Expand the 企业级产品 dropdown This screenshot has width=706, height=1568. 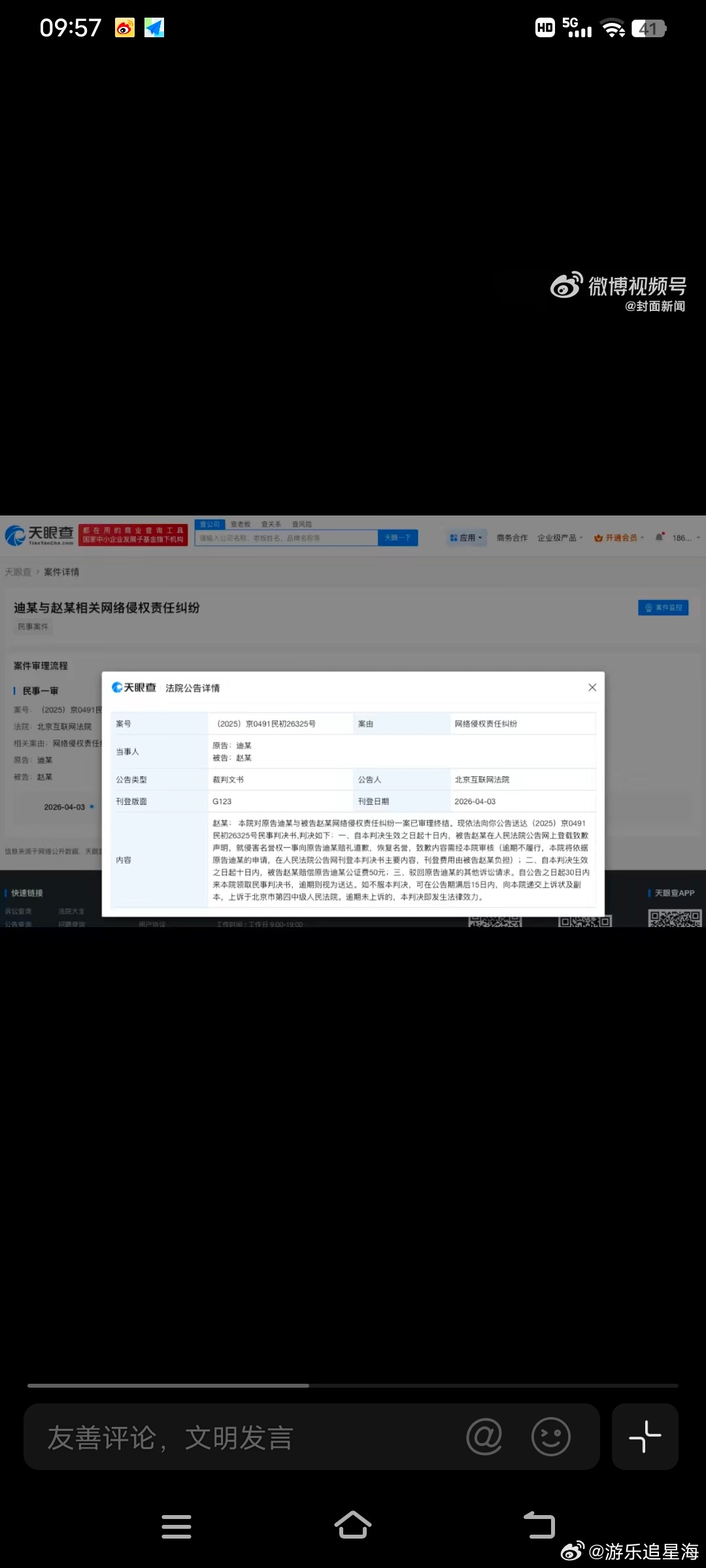560,538
